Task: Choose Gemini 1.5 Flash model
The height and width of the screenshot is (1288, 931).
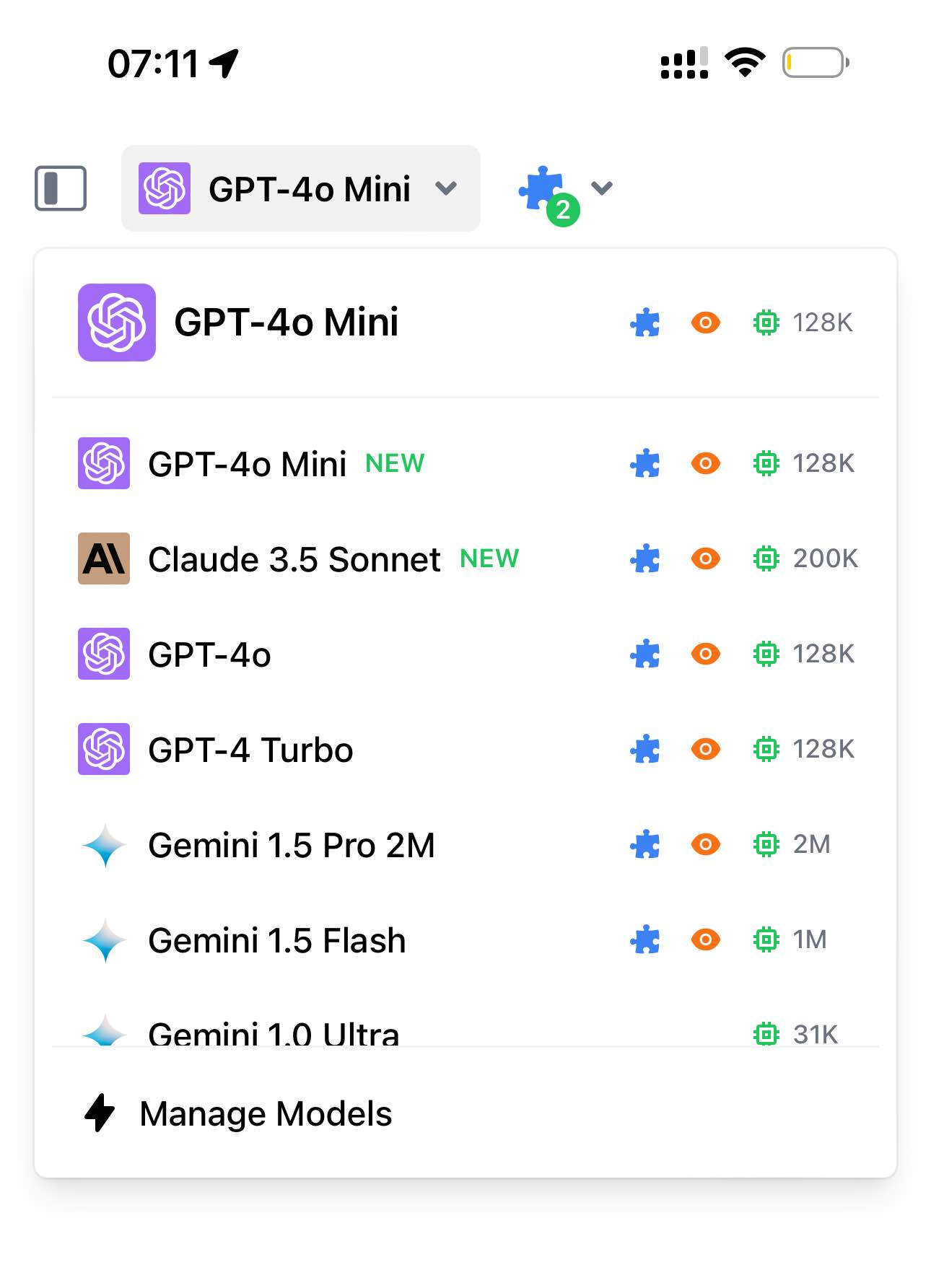Action: pos(465,939)
